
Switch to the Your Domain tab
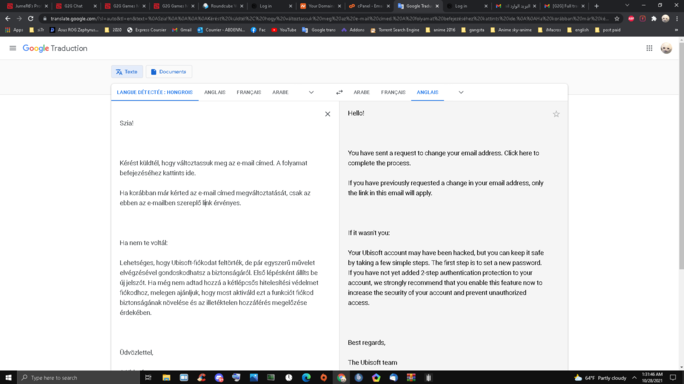(x=321, y=6)
